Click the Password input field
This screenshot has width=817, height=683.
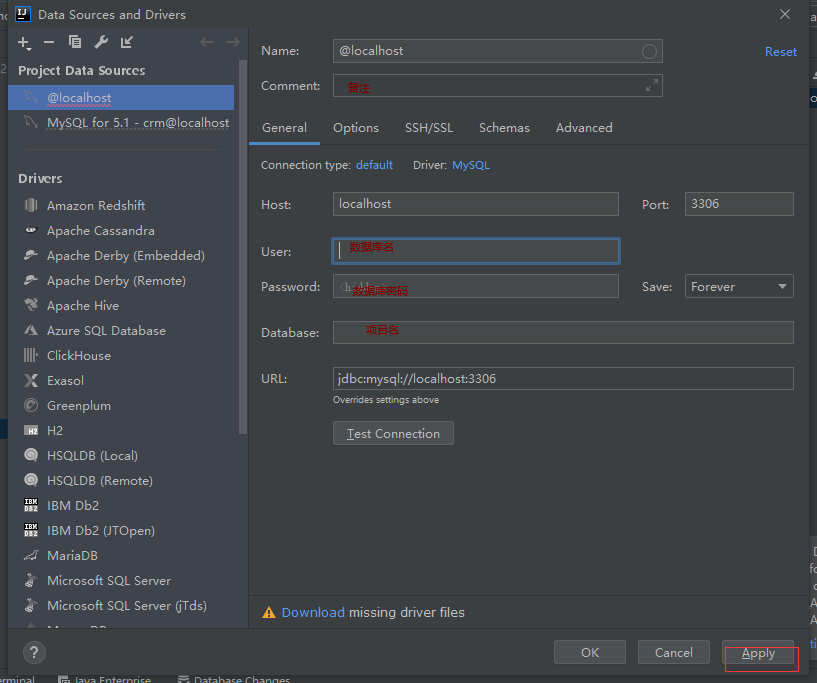pos(476,286)
